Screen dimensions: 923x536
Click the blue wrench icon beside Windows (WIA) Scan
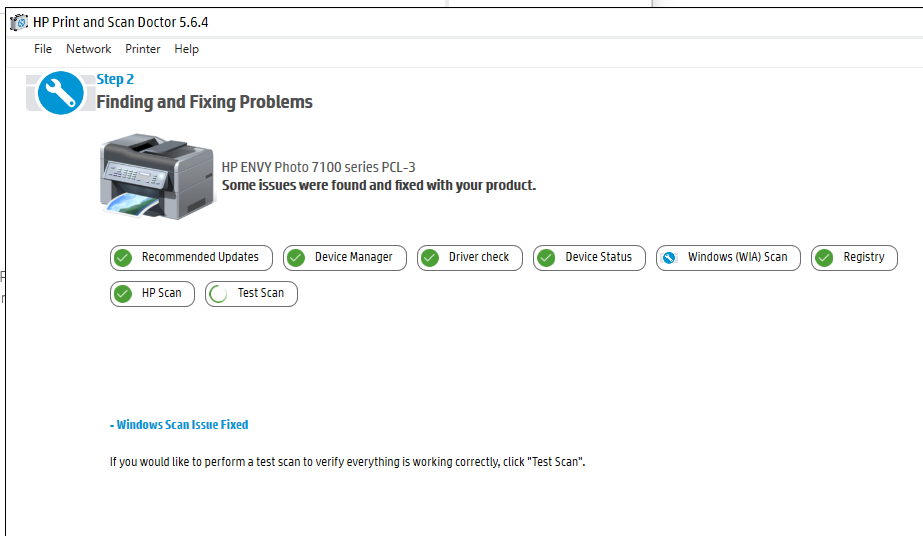click(669, 258)
